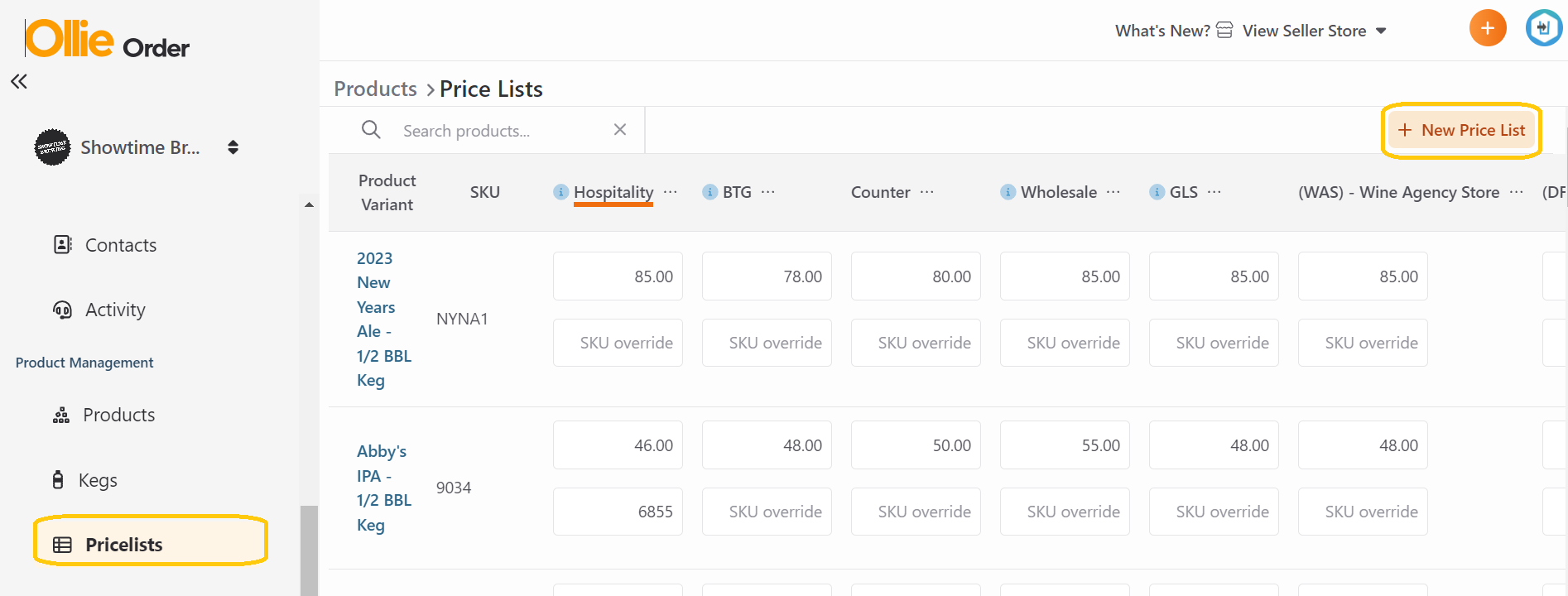Viewport: 1568px width, 596px height.
Task: Select the NYNA1 SKU text
Action: tap(462, 319)
